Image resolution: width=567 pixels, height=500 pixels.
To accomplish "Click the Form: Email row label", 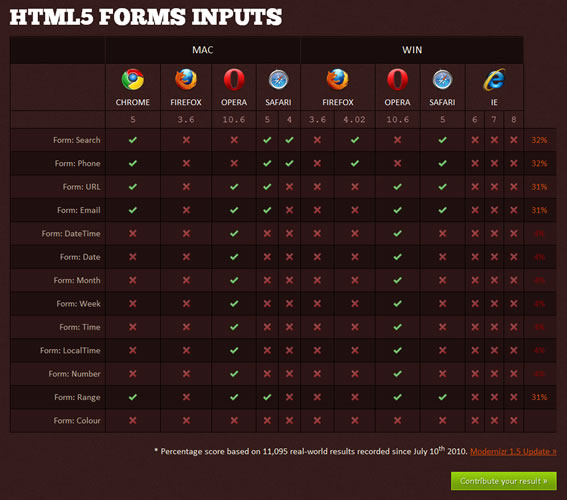I will [x=78, y=210].
